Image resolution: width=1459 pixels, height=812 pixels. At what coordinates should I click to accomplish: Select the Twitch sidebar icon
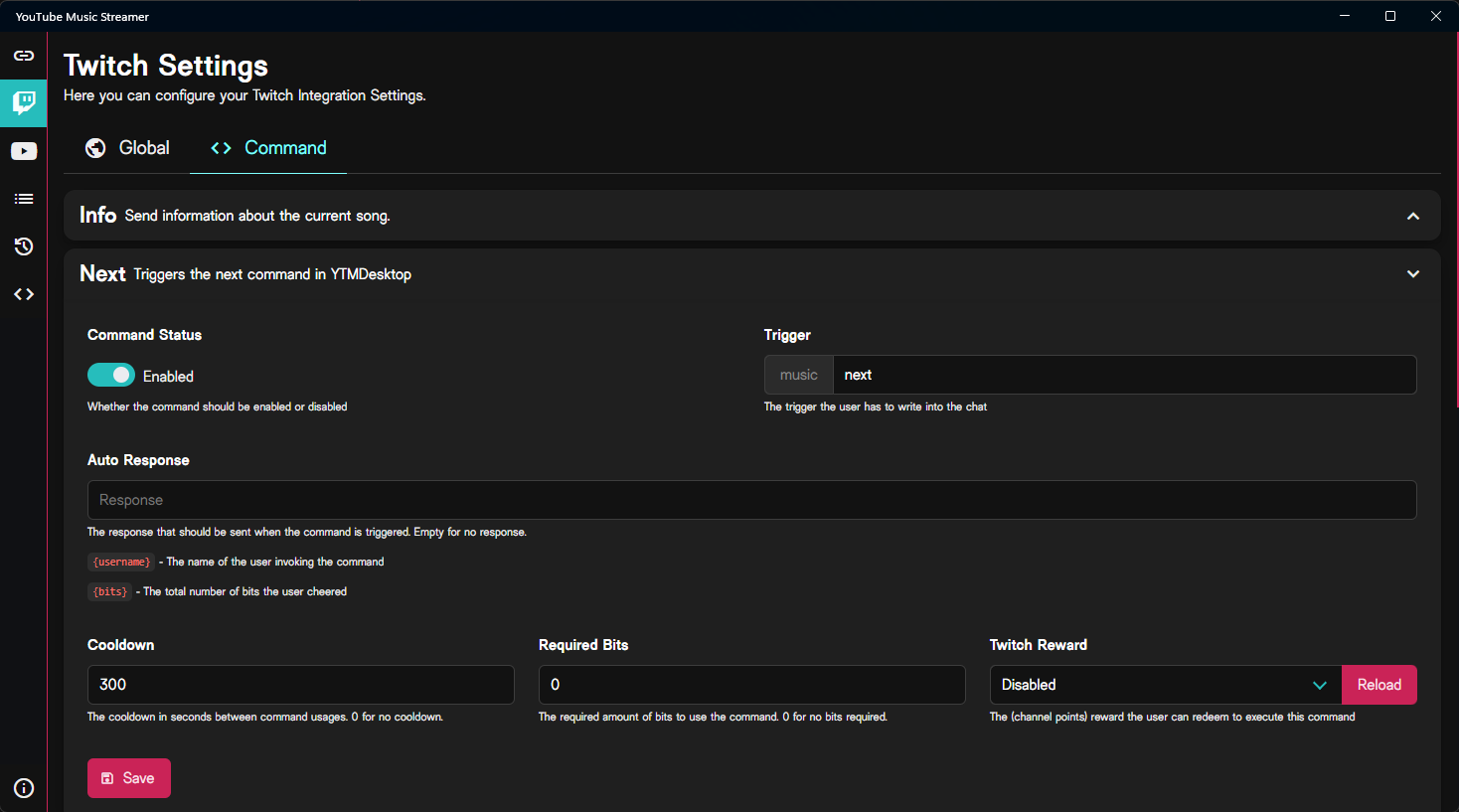pos(24,103)
